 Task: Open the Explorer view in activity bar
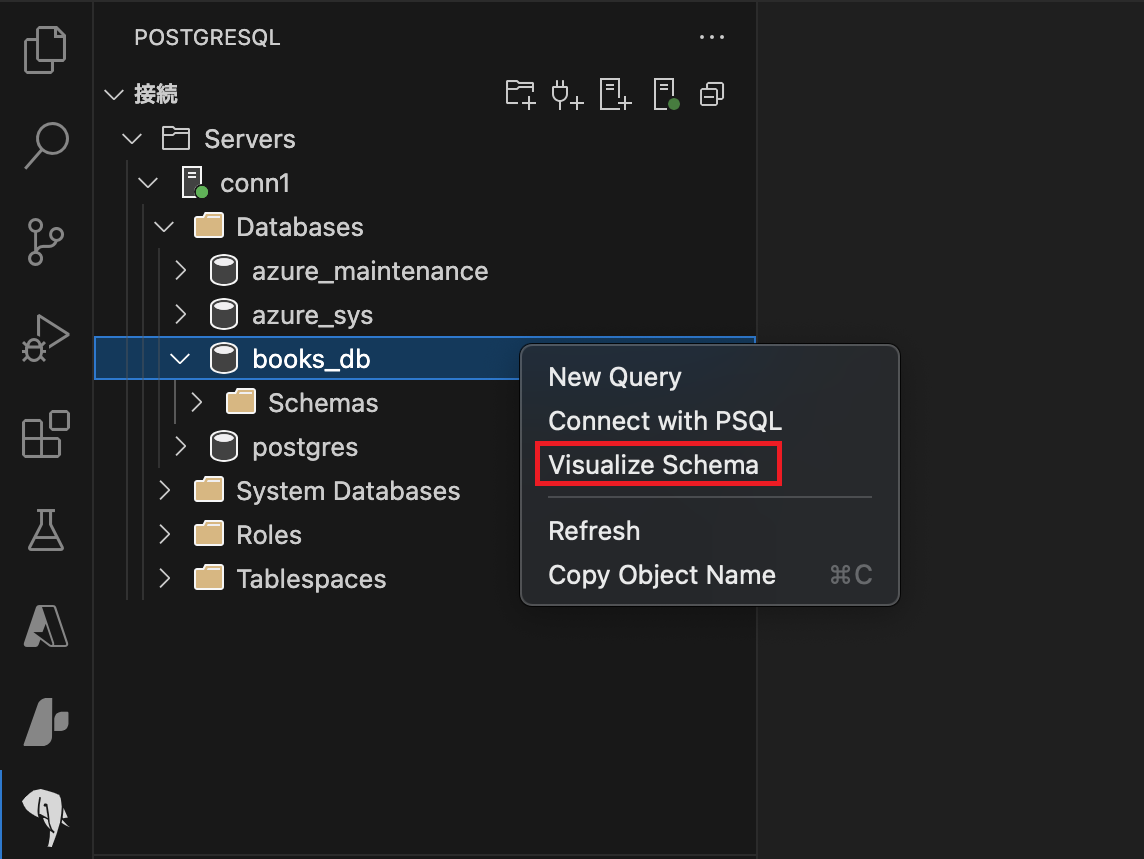coord(45,50)
